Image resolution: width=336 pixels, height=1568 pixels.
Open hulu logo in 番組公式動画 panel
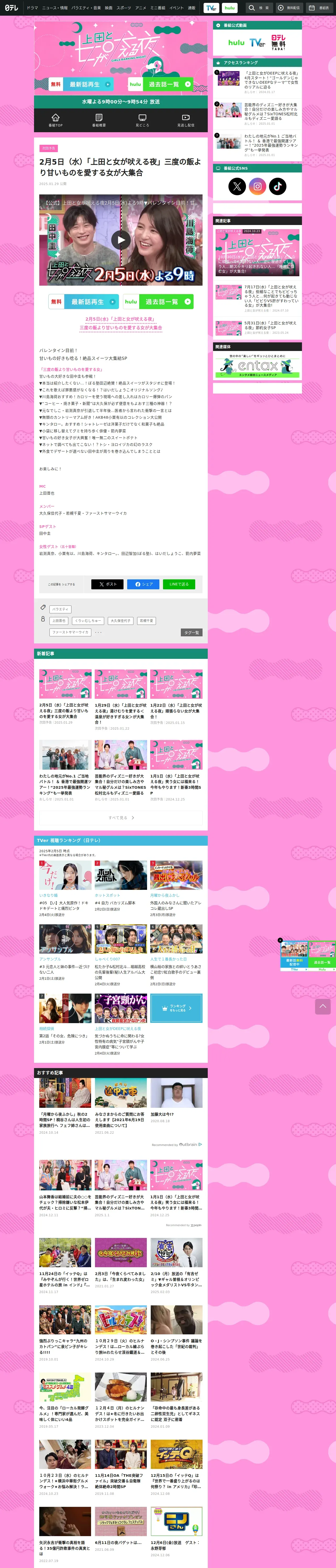click(236, 43)
